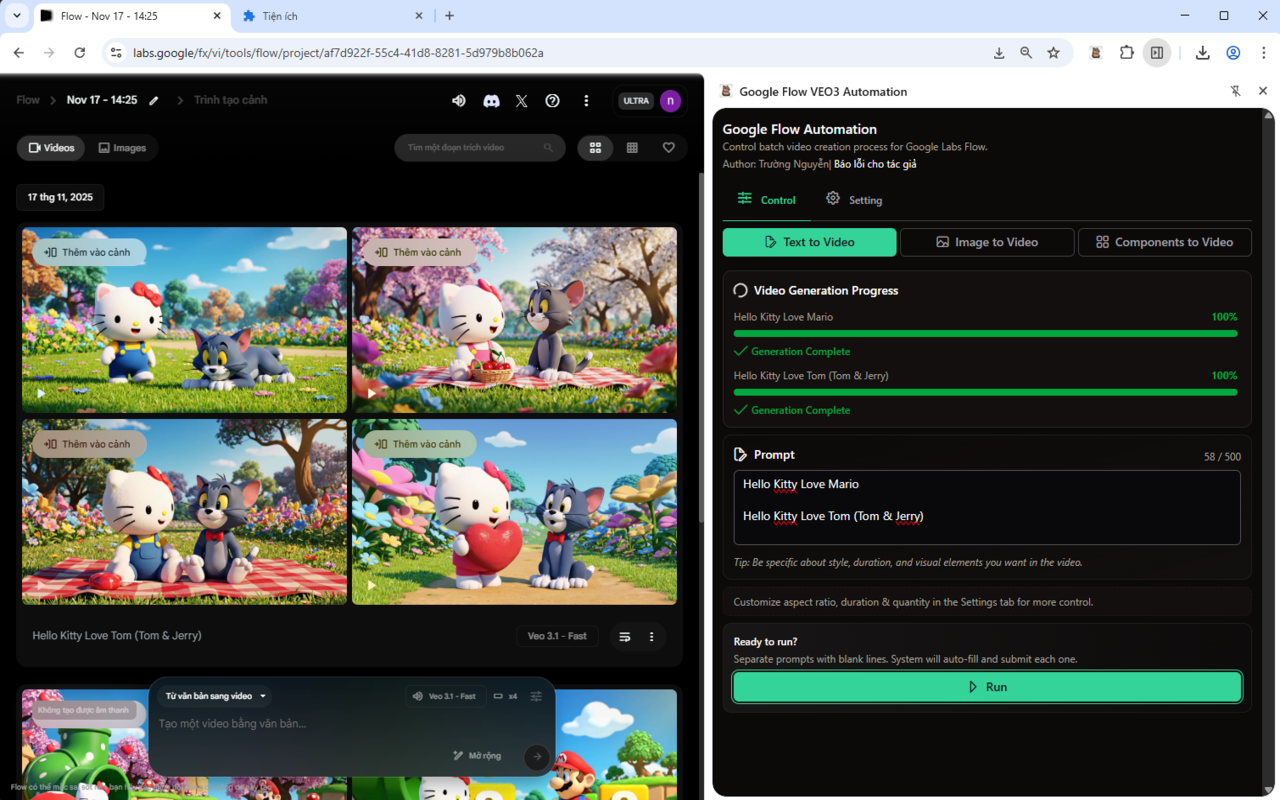Switch to the small grid view
This screenshot has width=1280, height=800.
pyautogui.click(x=632, y=148)
